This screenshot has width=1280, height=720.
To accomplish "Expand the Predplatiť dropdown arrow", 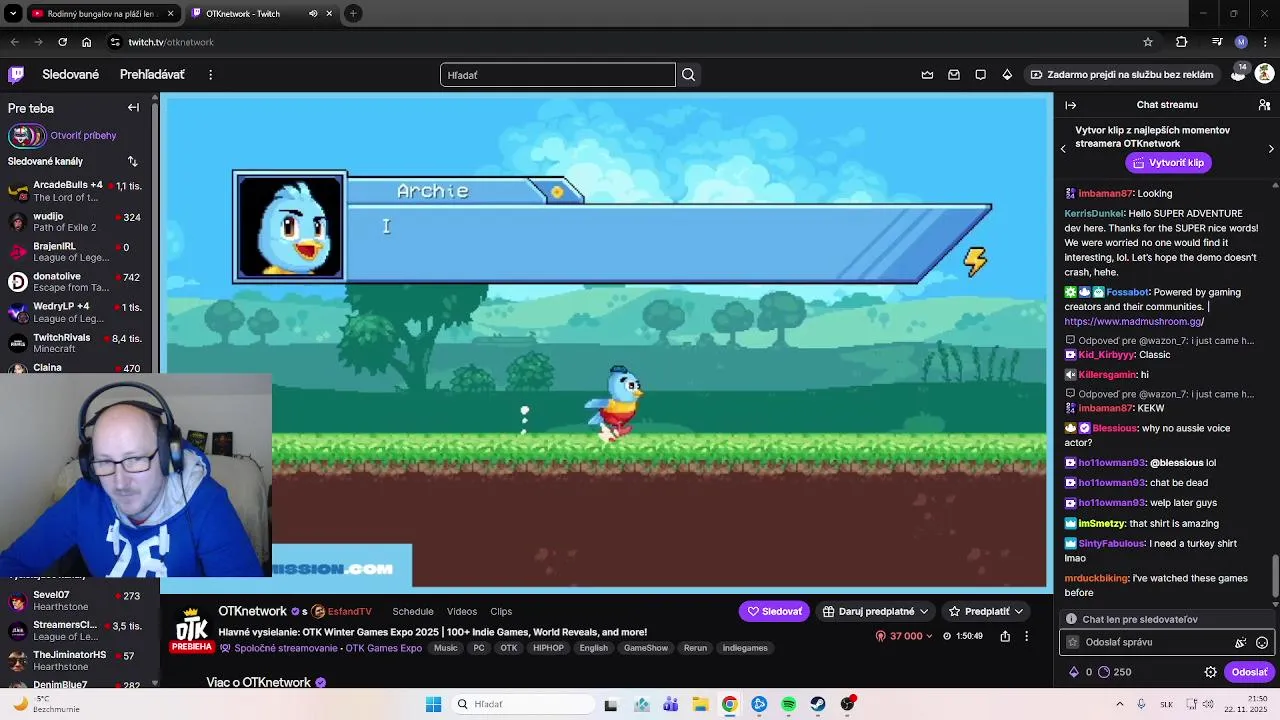I will pyautogui.click(x=1018, y=611).
